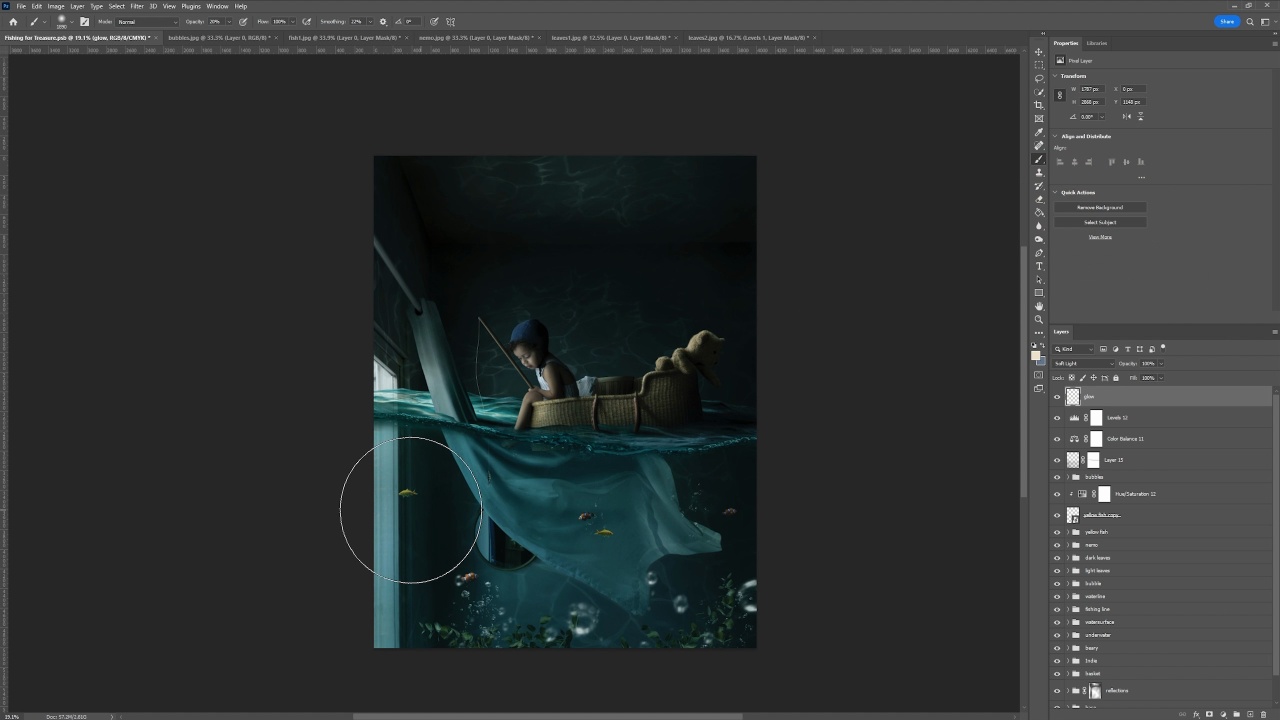Click the Select Subject button
Screen dimensions: 1280x720
coord(1100,222)
